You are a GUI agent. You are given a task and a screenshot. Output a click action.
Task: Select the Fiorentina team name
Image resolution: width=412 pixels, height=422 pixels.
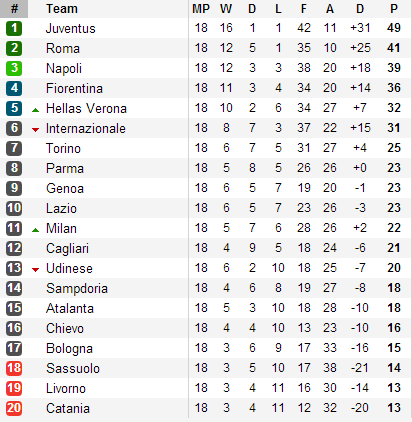74,88
